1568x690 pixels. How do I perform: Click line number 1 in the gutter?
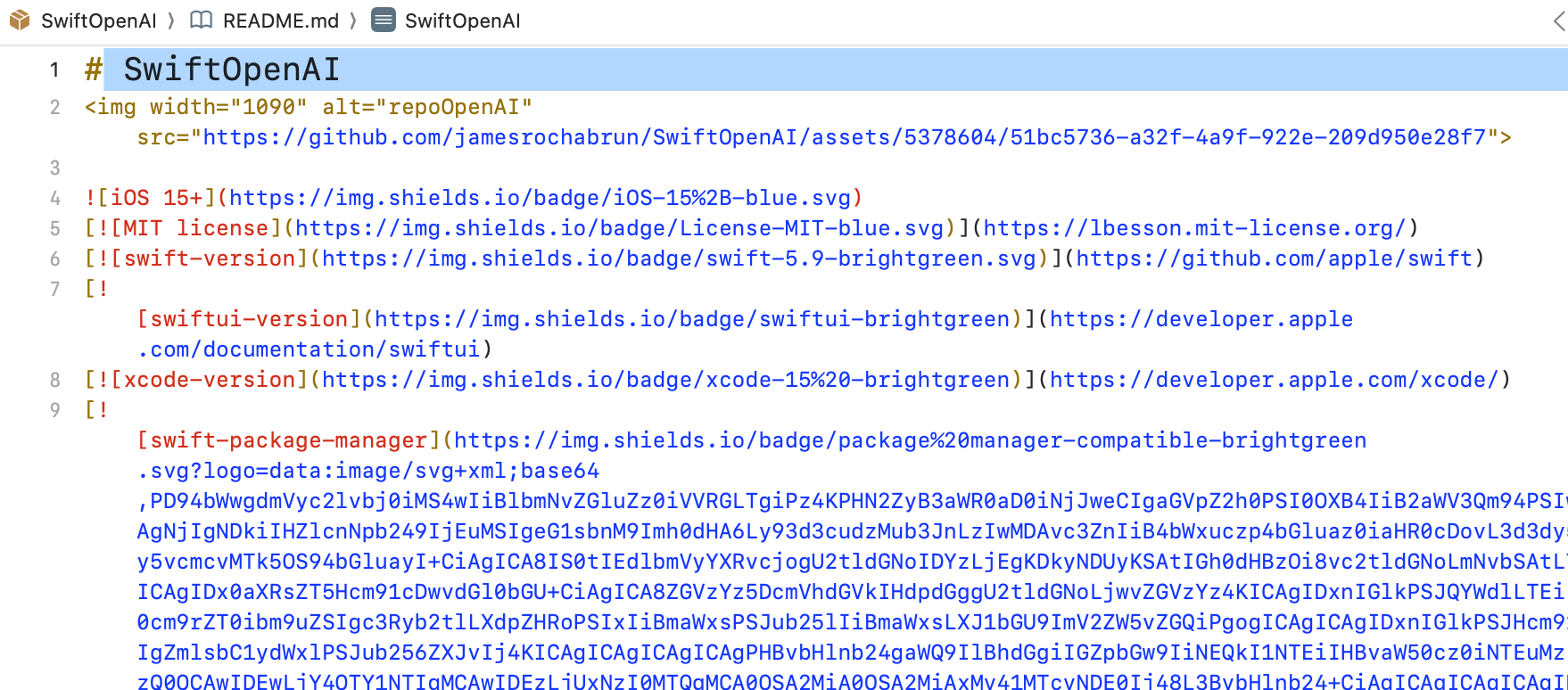55,70
